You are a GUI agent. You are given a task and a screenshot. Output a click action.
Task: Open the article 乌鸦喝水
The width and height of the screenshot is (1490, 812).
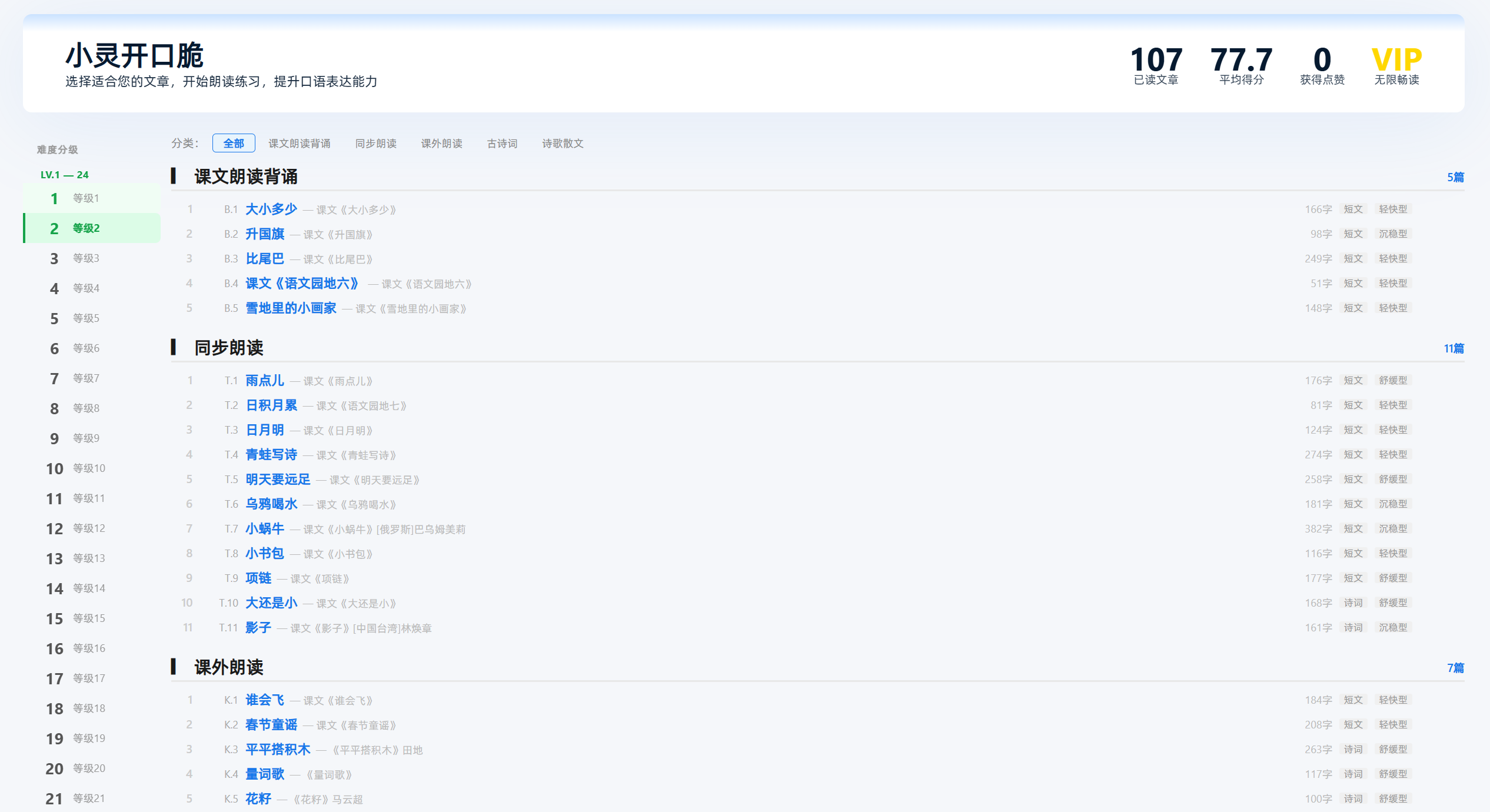271,504
